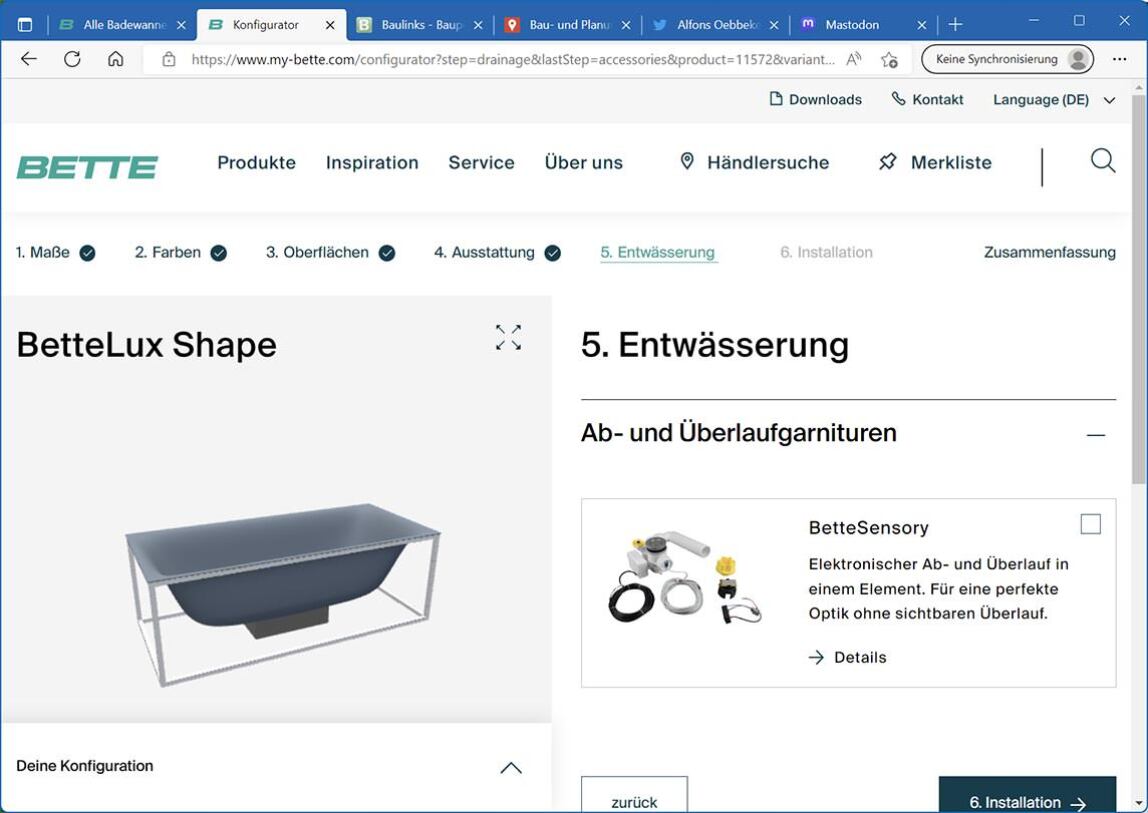Click checkmark beside 4. Ausstattung step
This screenshot has height=813, width=1148.
[553, 253]
